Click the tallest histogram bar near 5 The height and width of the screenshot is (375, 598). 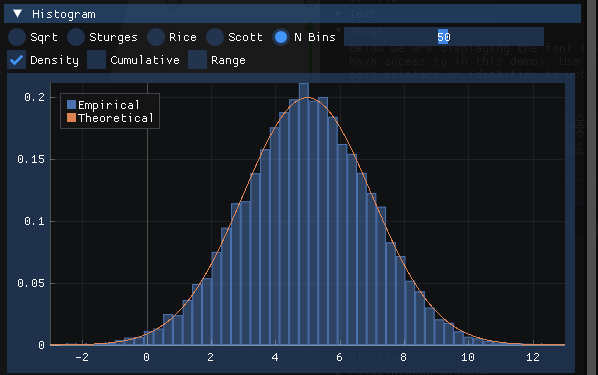[x=304, y=214]
